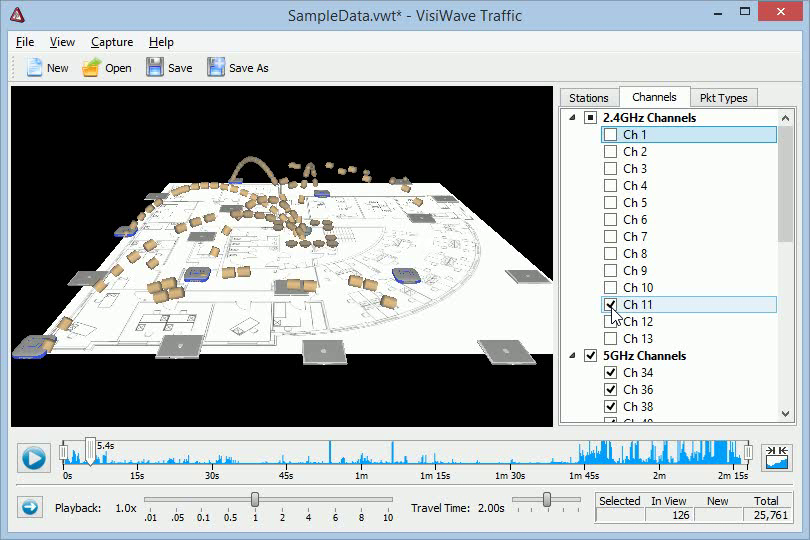Collapse the 2.4GHz Channels tree group
The image size is (810, 540).
coord(572,118)
